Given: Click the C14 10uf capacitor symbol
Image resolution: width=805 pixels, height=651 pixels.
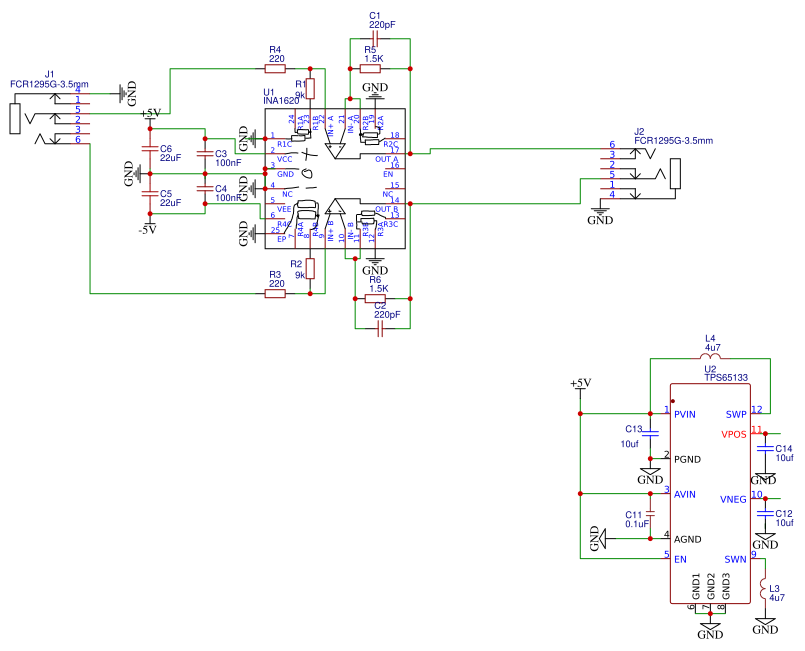Looking at the screenshot, I should (x=765, y=449).
